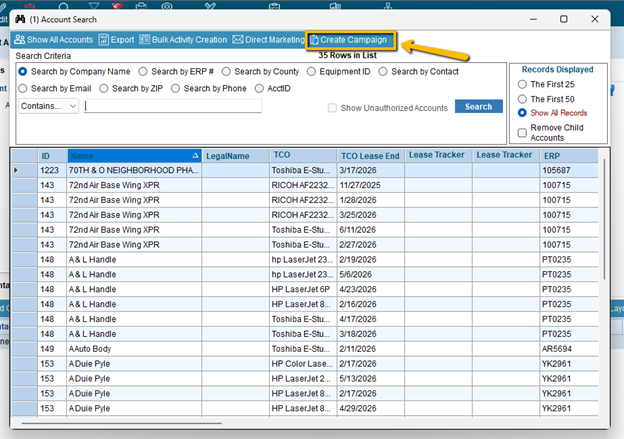Sort by the Name column header
The width and height of the screenshot is (624, 439).
pyautogui.click(x=134, y=156)
